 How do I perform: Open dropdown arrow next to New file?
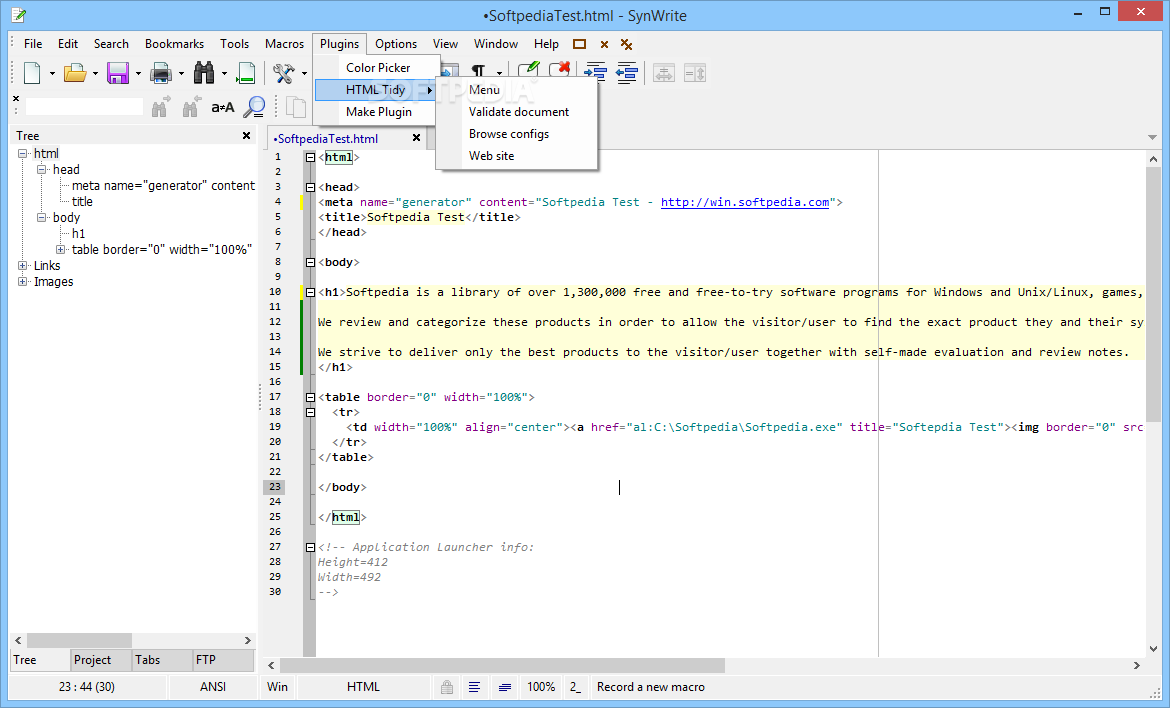[51, 74]
